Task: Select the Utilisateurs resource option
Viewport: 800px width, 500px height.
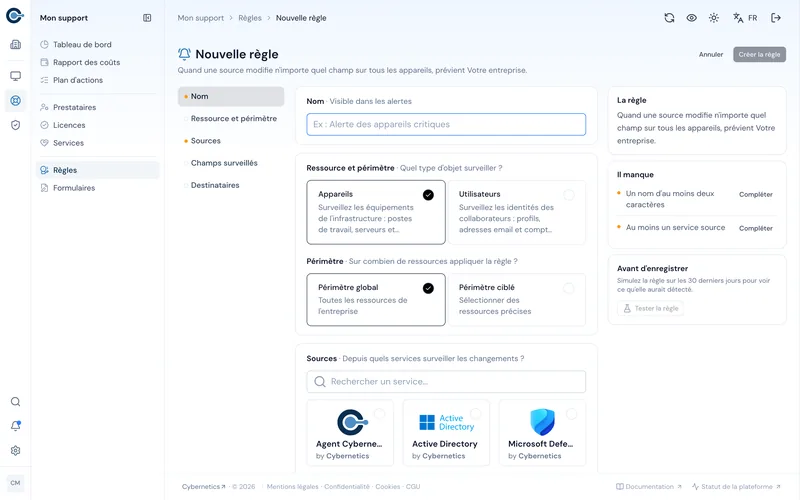Action: click(516, 212)
